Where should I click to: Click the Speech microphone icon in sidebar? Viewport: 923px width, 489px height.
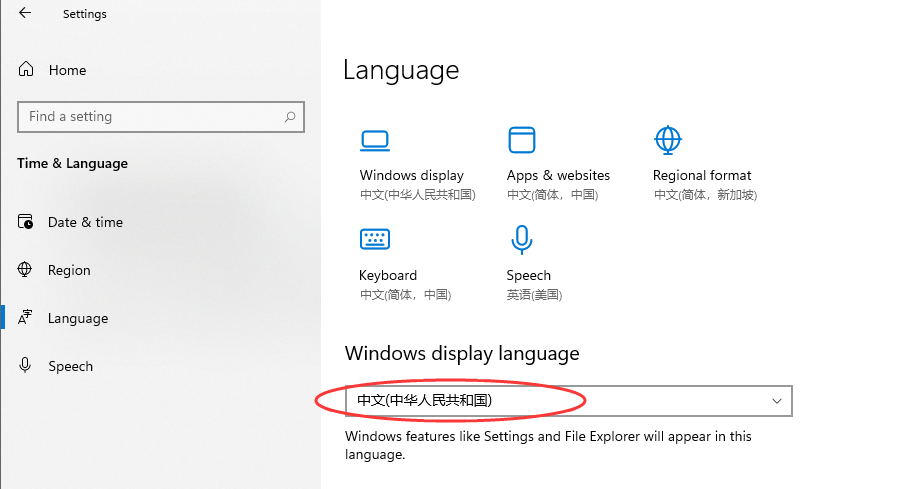(25, 365)
